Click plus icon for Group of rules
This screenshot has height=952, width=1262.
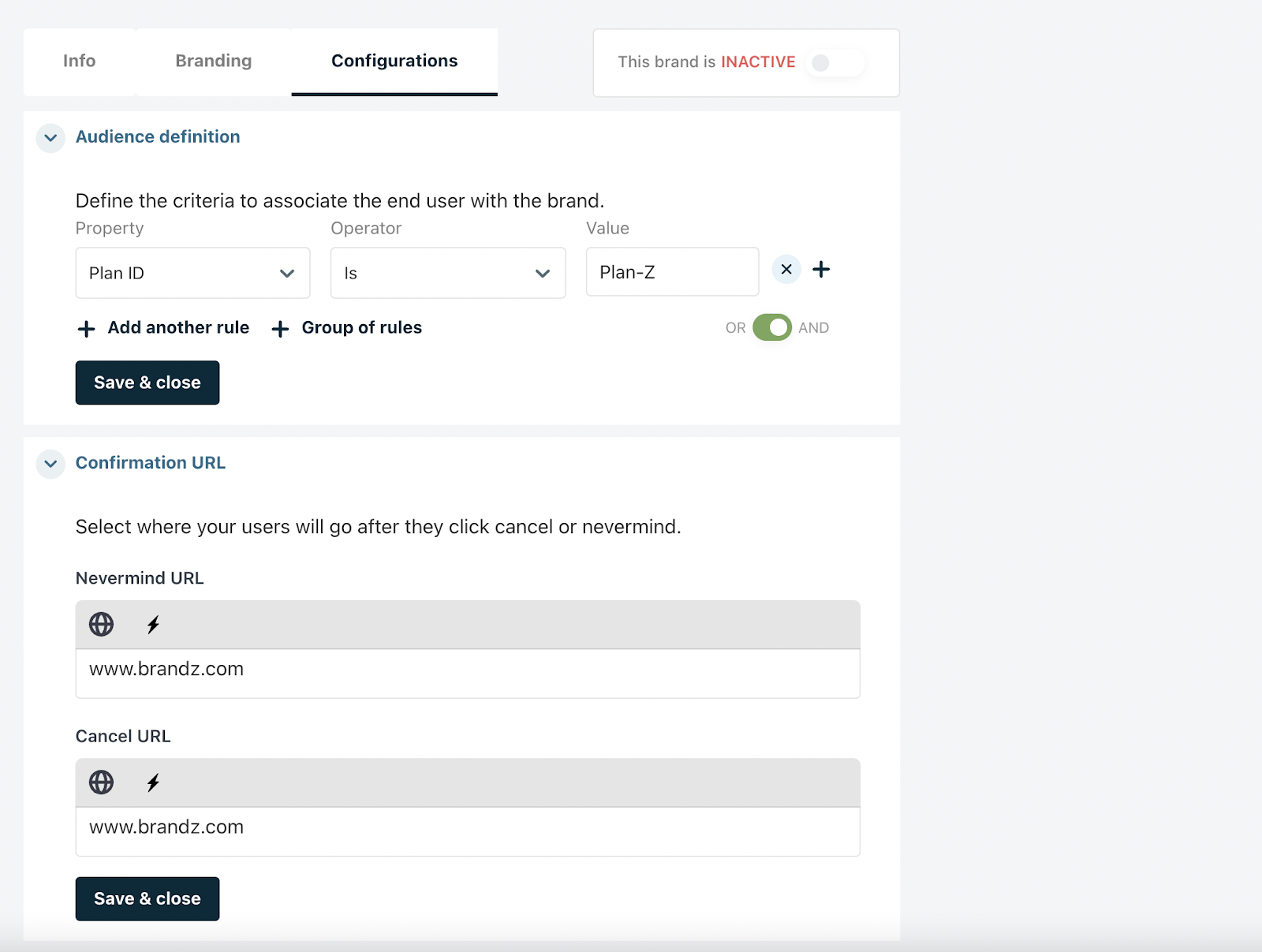pyautogui.click(x=280, y=329)
